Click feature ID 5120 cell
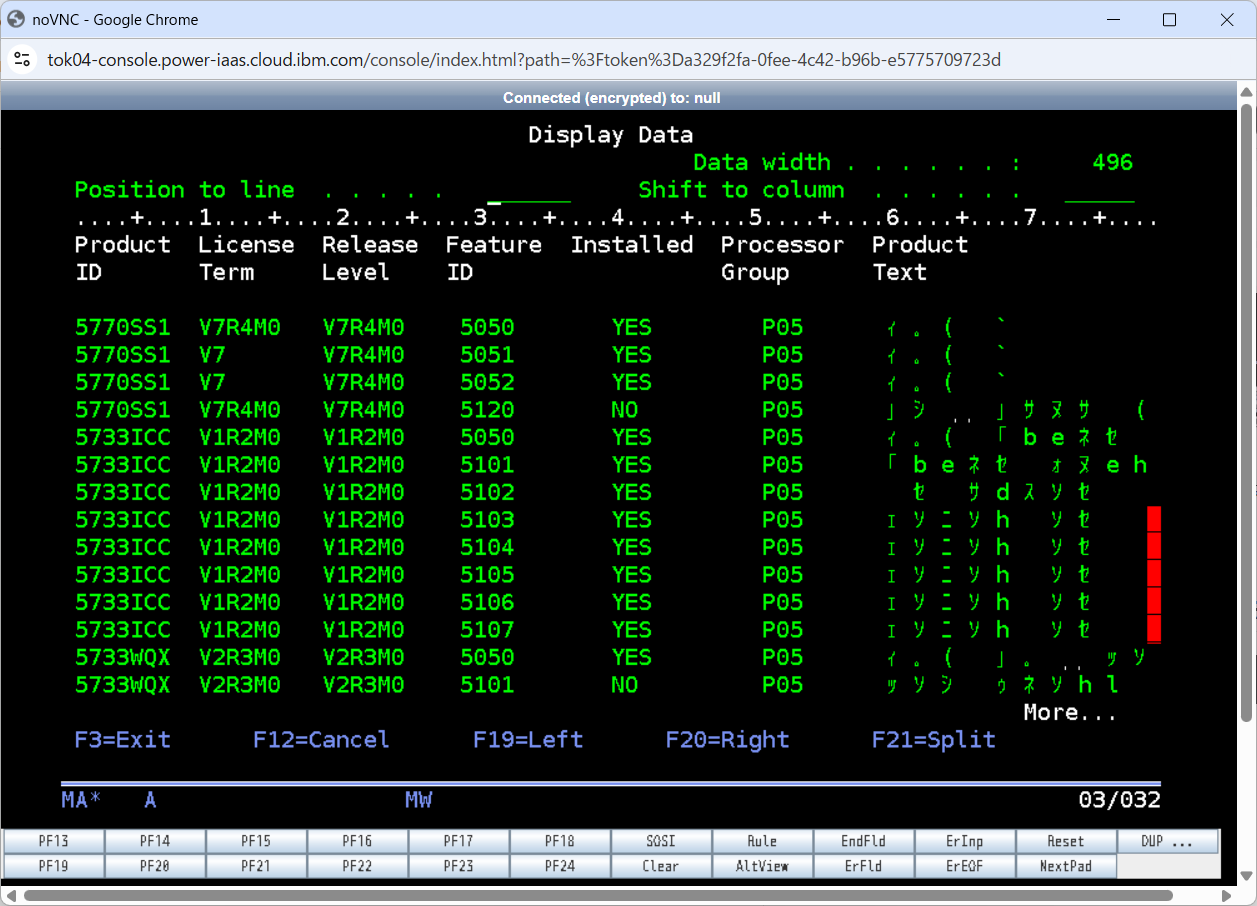 coord(487,410)
